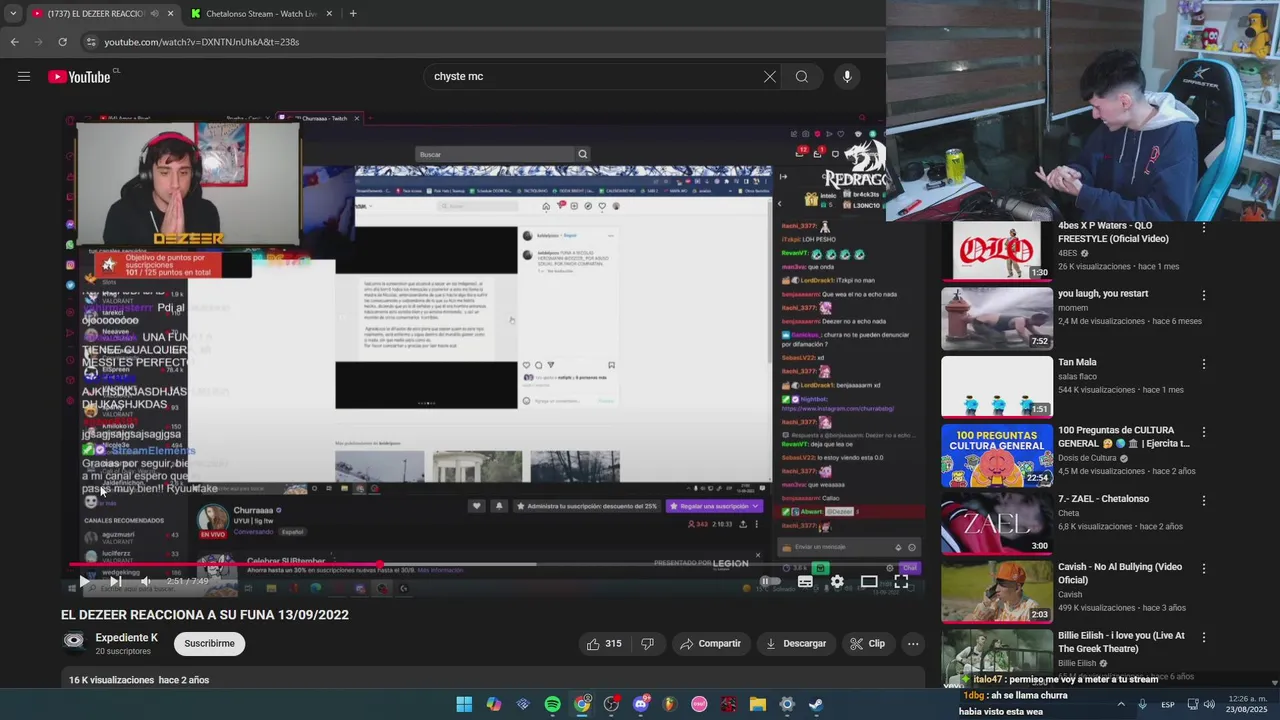Open the Windows Start menu
This screenshot has width=1280, height=720.
pos(464,704)
